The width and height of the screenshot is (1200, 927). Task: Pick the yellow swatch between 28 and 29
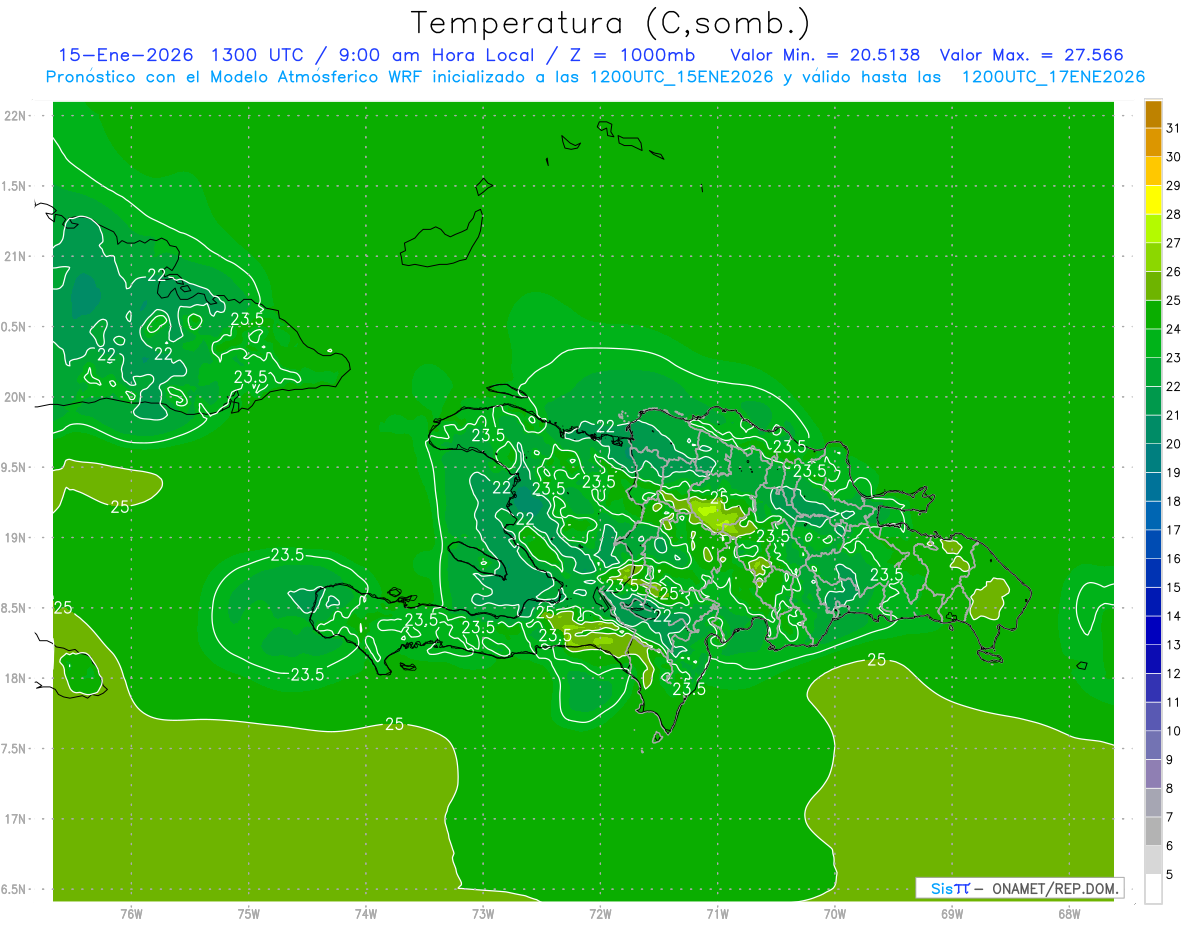click(x=1153, y=200)
